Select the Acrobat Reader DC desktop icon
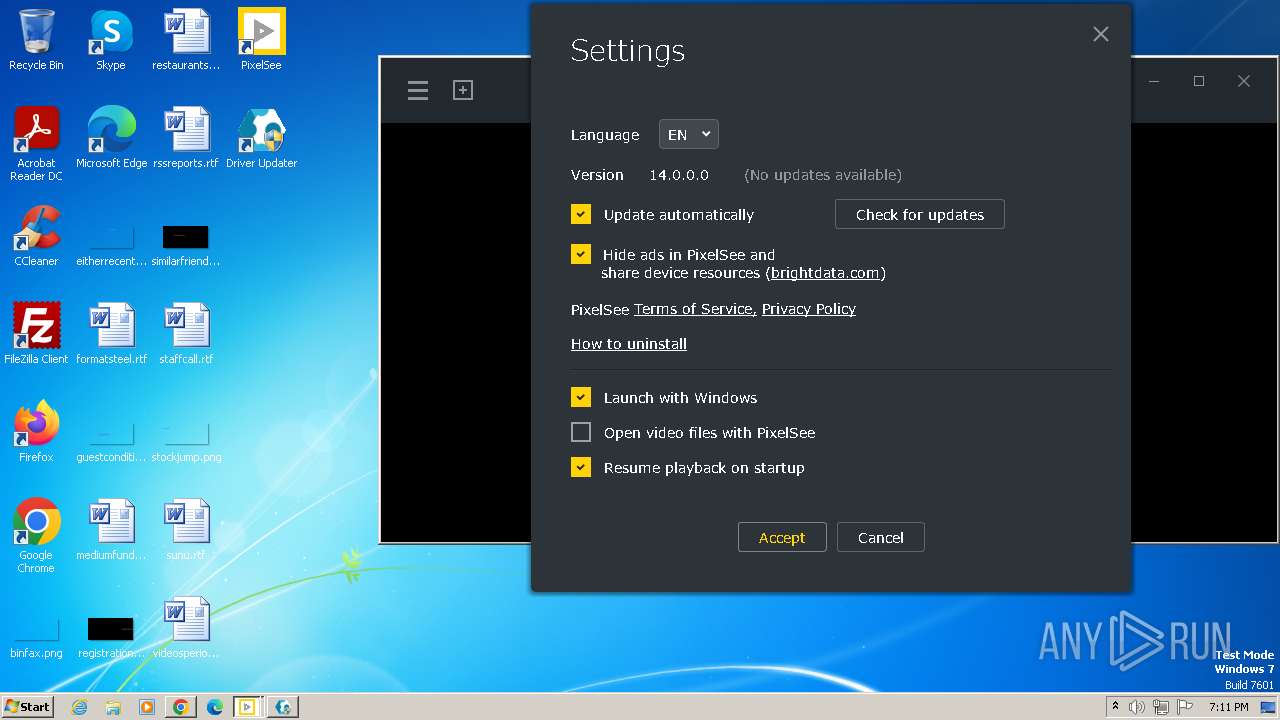Screen dimensions: 1280x720 pyautogui.click(x=36, y=144)
